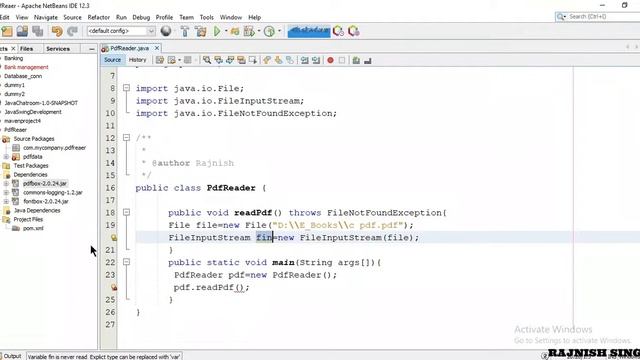This screenshot has width=640, height=360.
Task: Toggle Rectangular Selection in editor toolbar
Action: pyautogui.click(x=253, y=60)
